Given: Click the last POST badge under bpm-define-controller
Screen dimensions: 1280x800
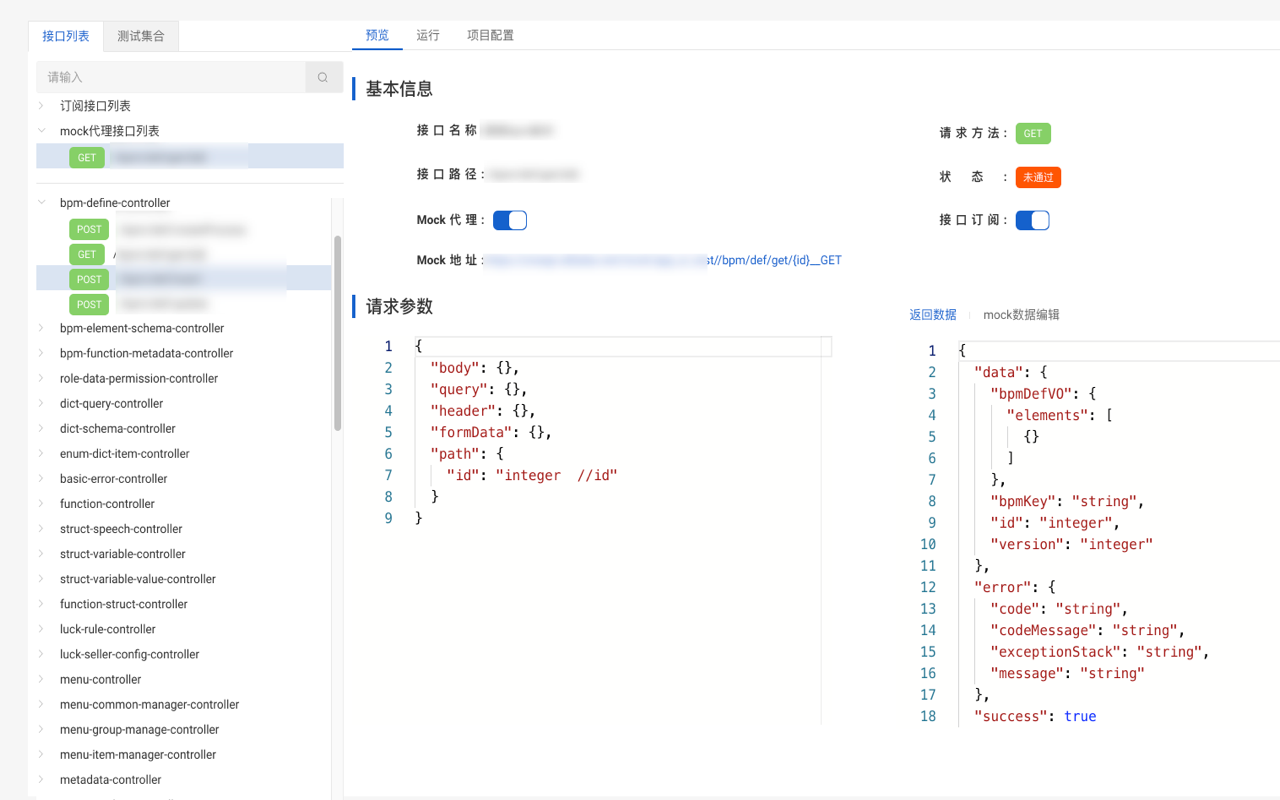Looking at the screenshot, I should click(88, 304).
